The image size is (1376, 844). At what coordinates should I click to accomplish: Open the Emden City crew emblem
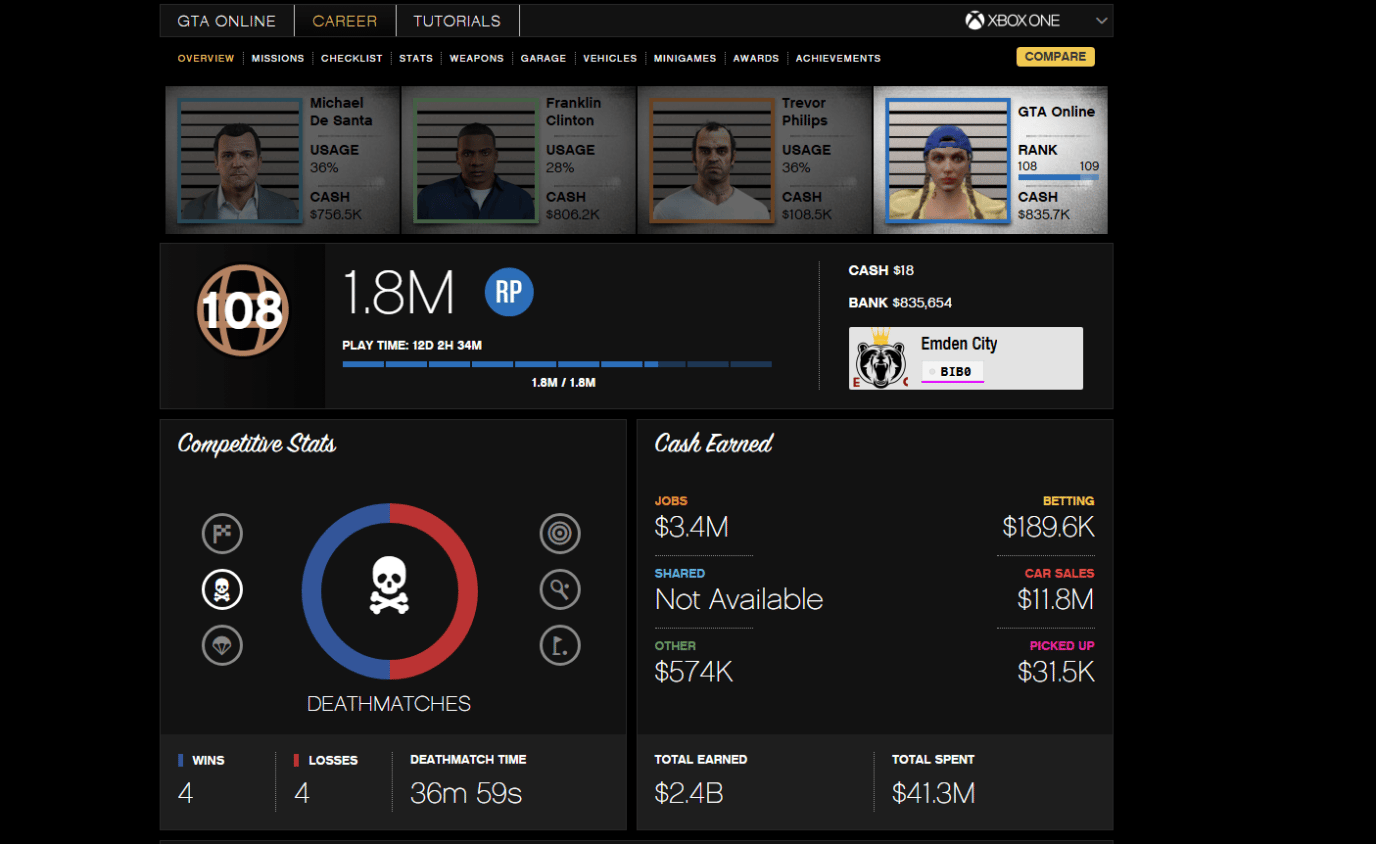(880, 358)
